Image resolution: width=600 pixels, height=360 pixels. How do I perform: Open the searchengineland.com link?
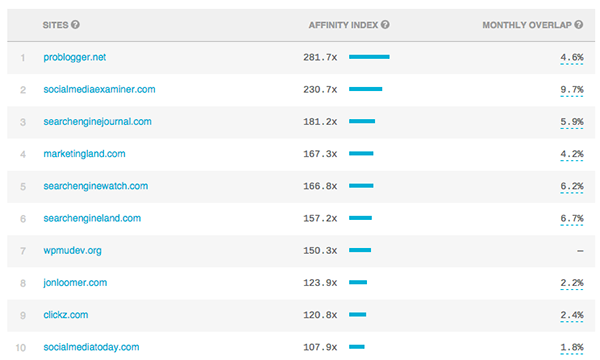[x=92, y=218]
